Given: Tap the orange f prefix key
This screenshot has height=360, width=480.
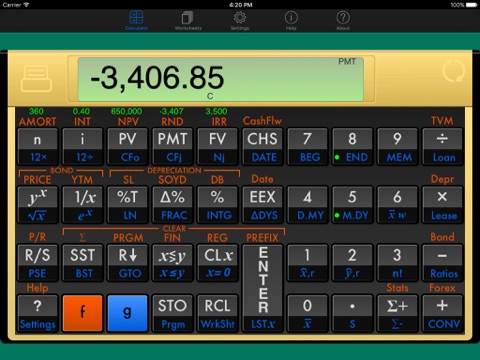Looking at the screenshot, I should click(83, 313).
